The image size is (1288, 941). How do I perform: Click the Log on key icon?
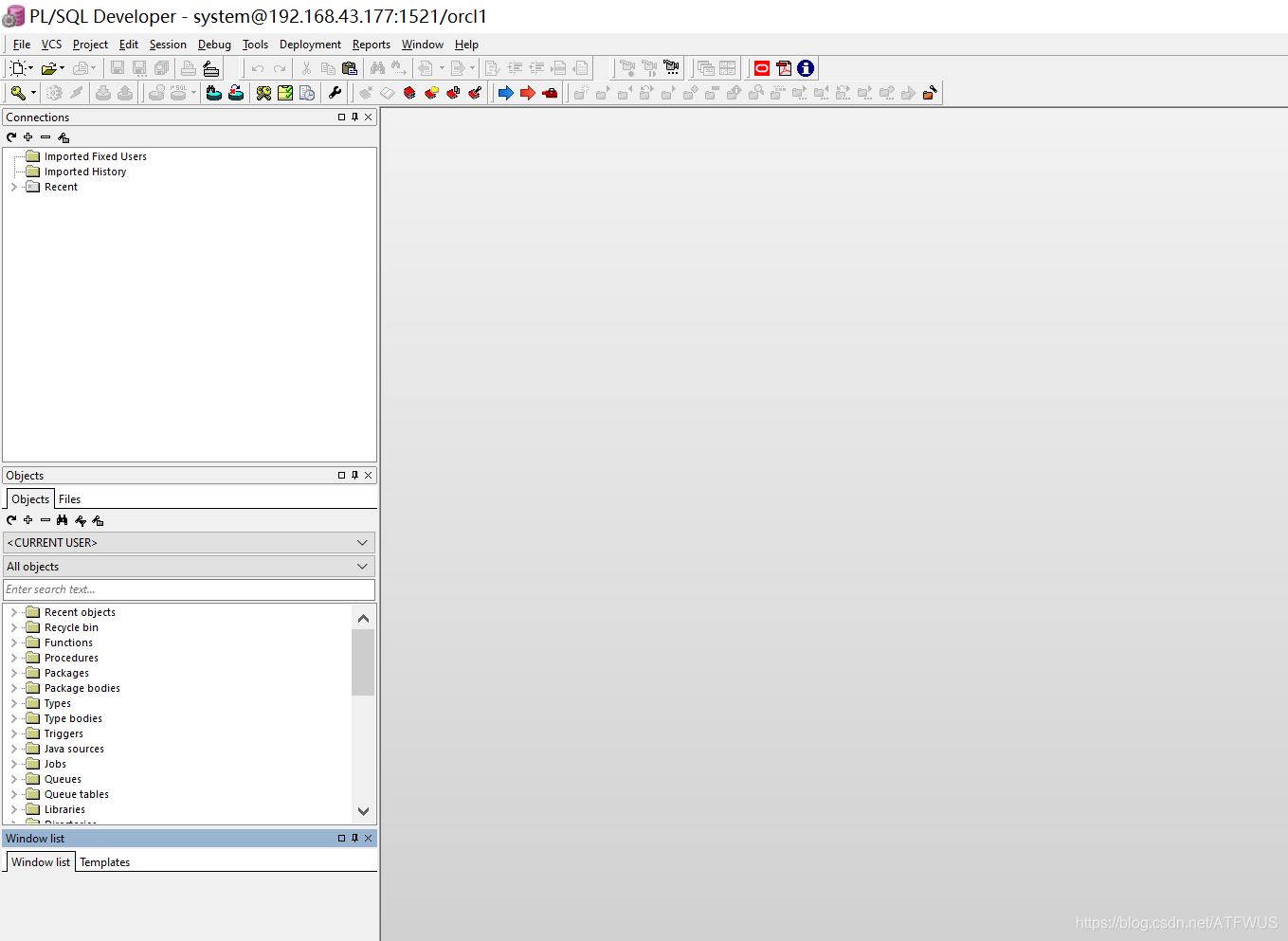tap(17, 93)
